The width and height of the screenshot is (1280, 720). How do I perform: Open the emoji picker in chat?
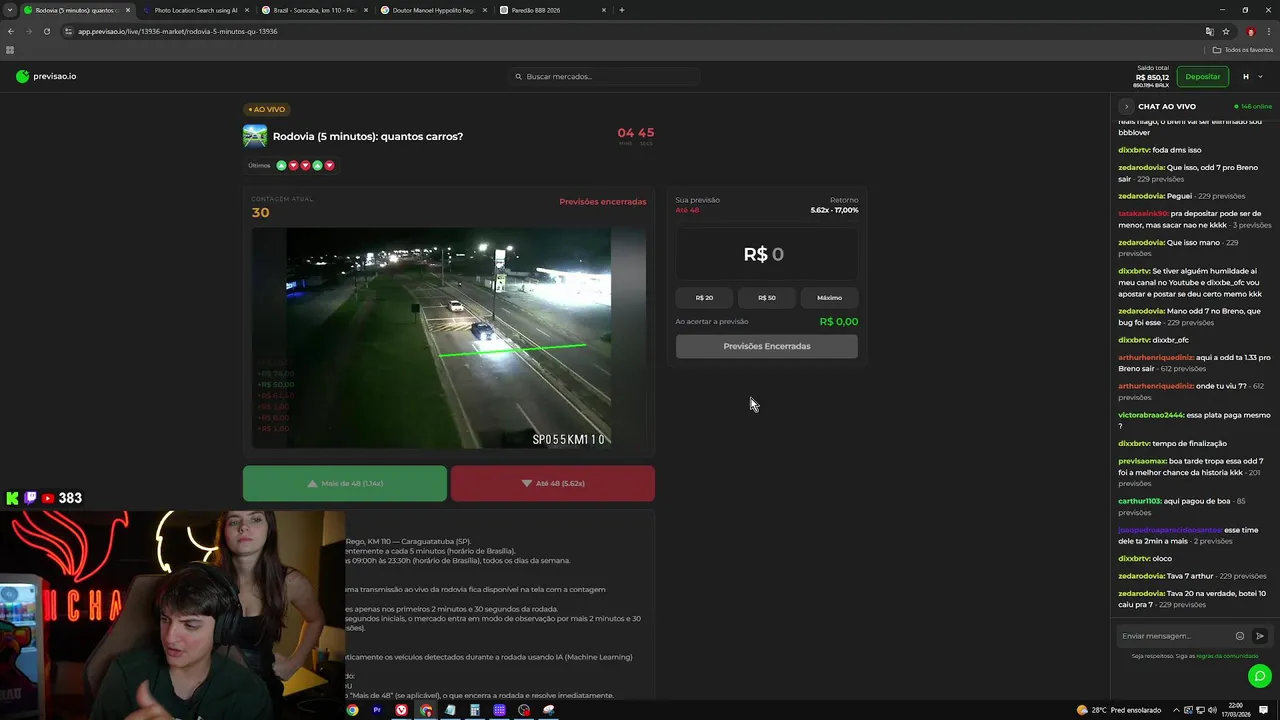point(1240,636)
